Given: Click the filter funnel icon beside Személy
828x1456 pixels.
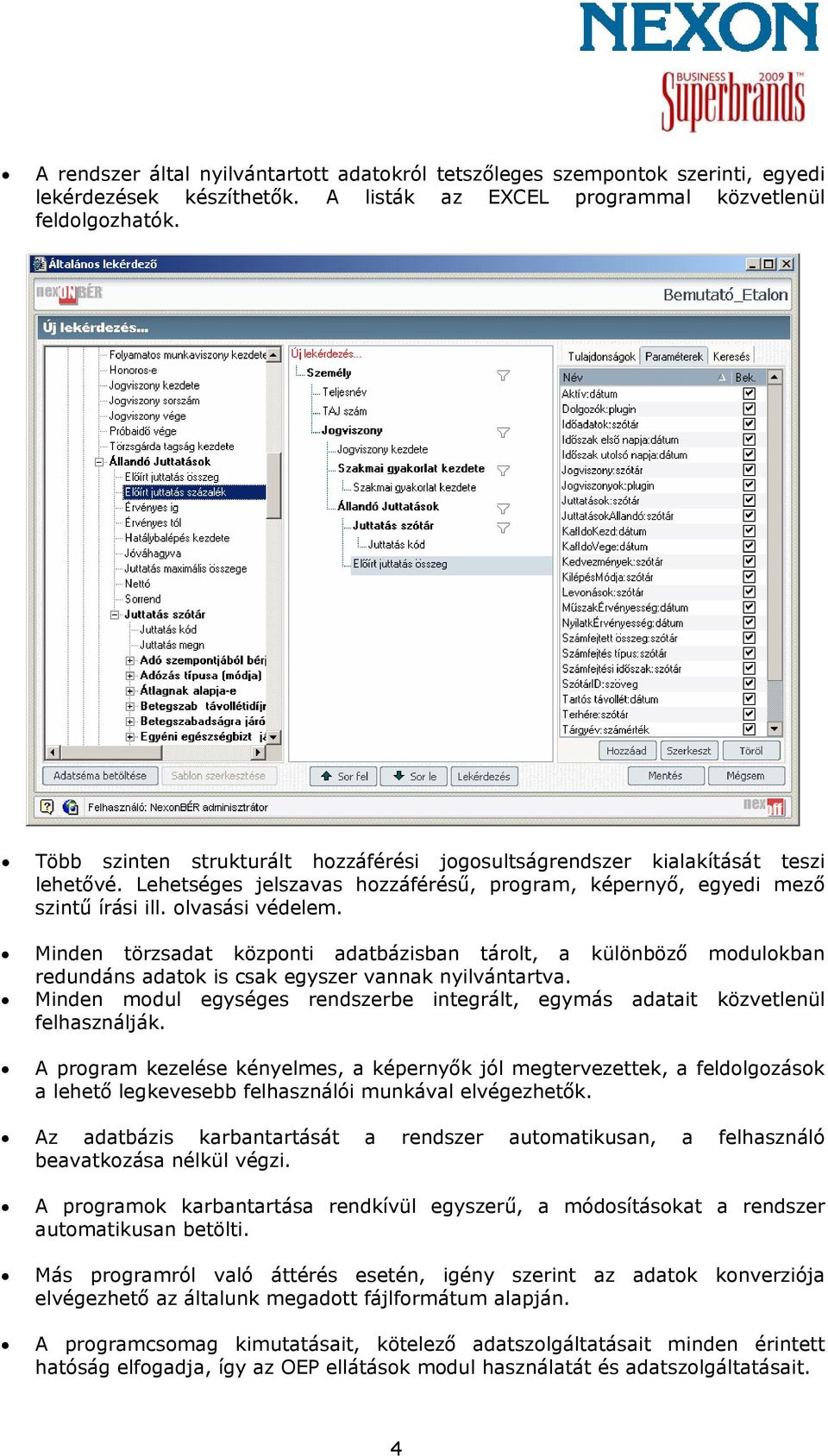Looking at the screenshot, I should [503, 375].
